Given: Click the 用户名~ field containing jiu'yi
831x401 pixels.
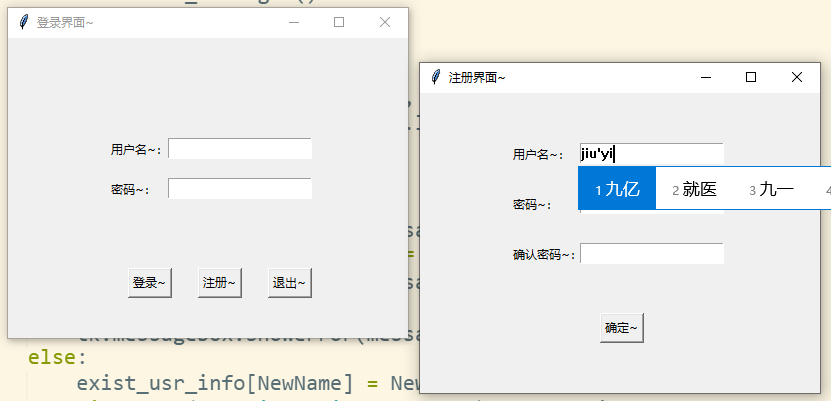Looking at the screenshot, I should (651, 154).
